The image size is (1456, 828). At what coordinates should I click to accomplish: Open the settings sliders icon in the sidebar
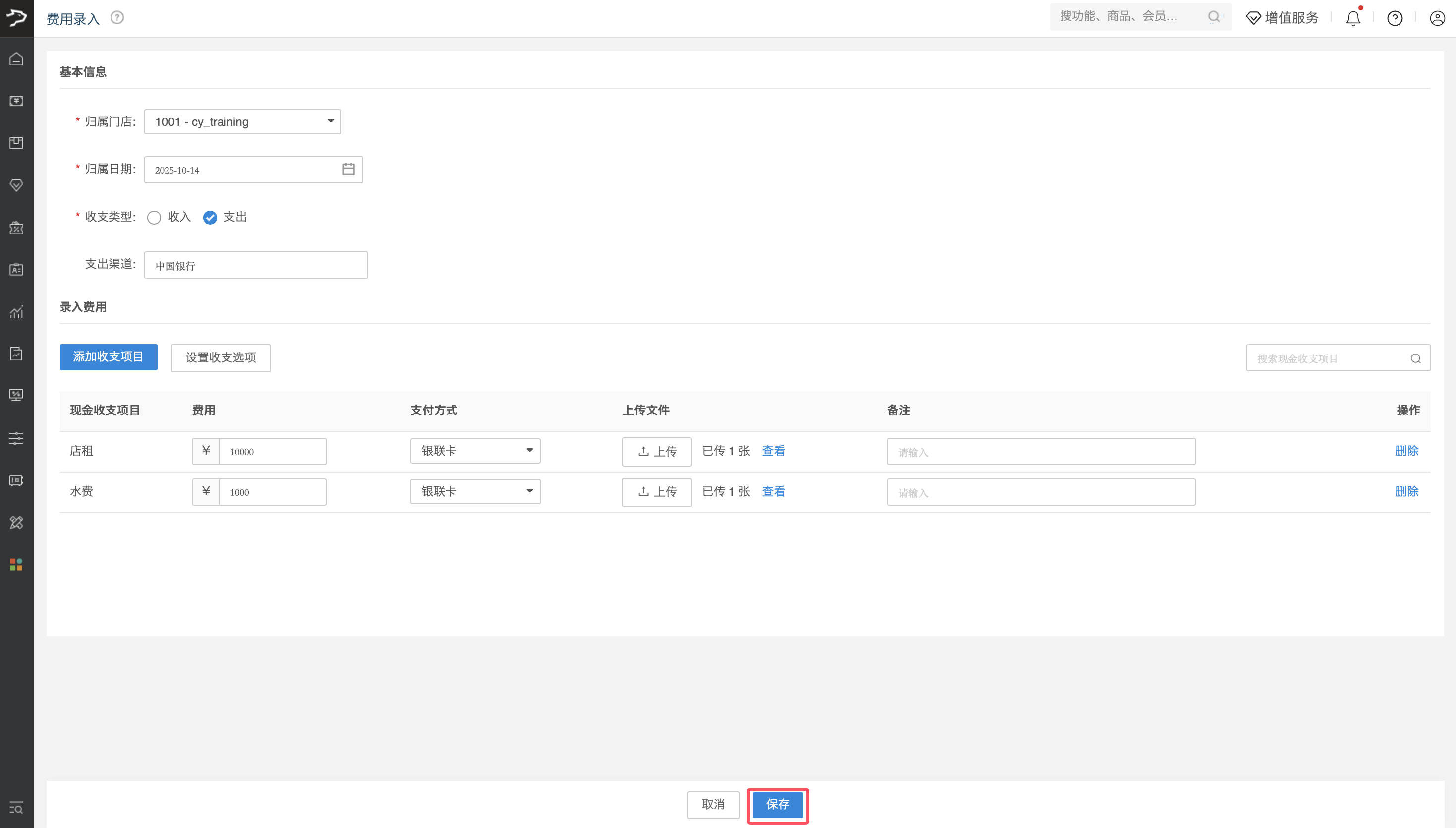click(16, 438)
